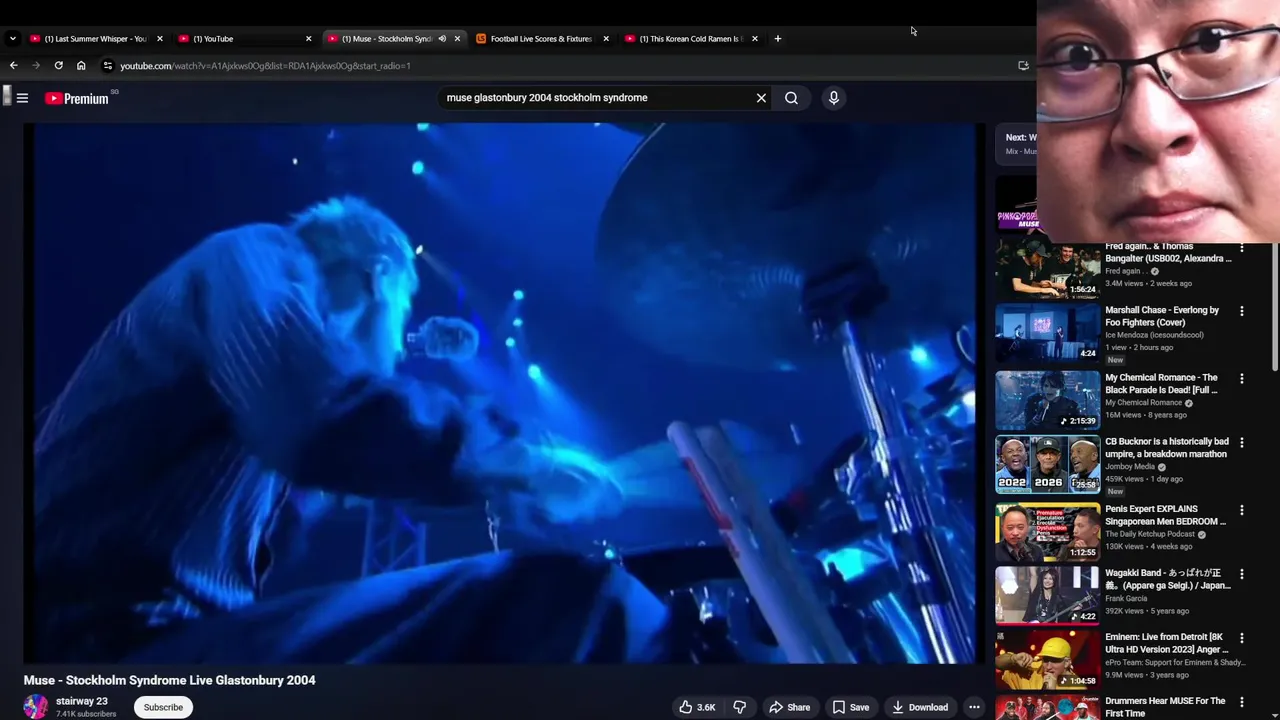The height and width of the screenshot is (720, 1280).
Task: Visit Frank Garcia channel name
Action: (1126, 598)
